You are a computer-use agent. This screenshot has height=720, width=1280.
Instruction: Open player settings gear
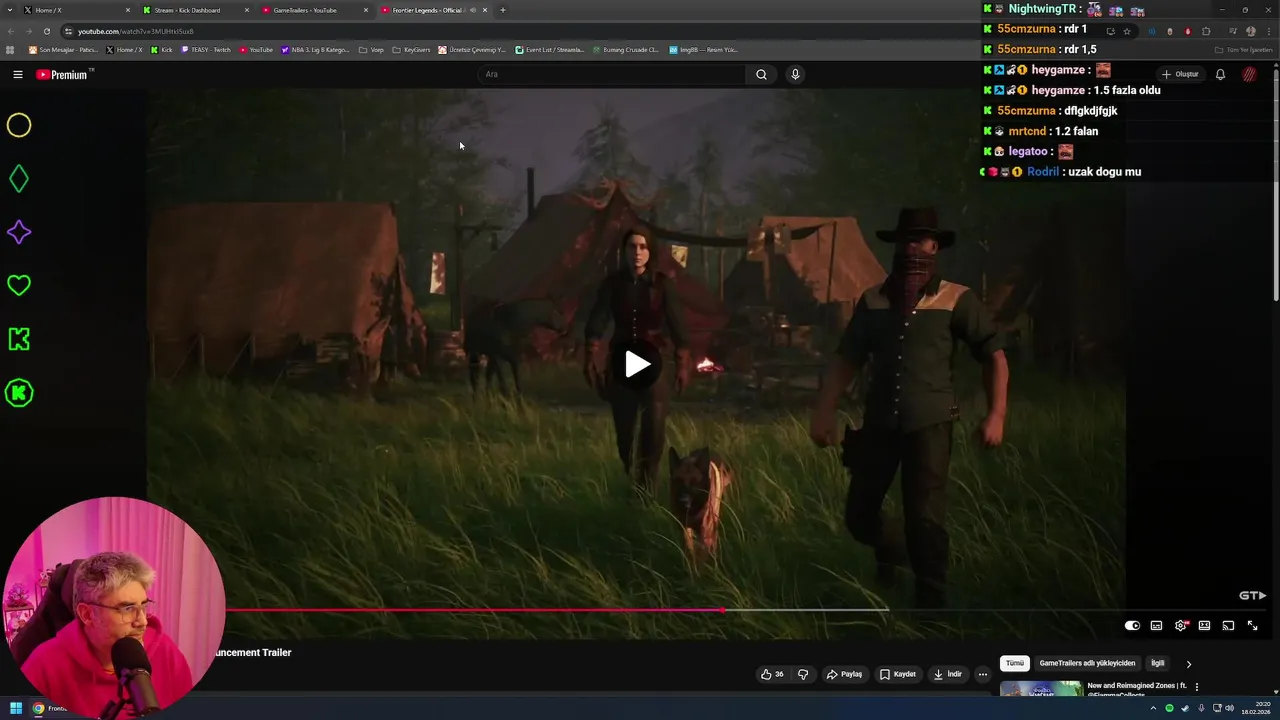point(1181,626)
